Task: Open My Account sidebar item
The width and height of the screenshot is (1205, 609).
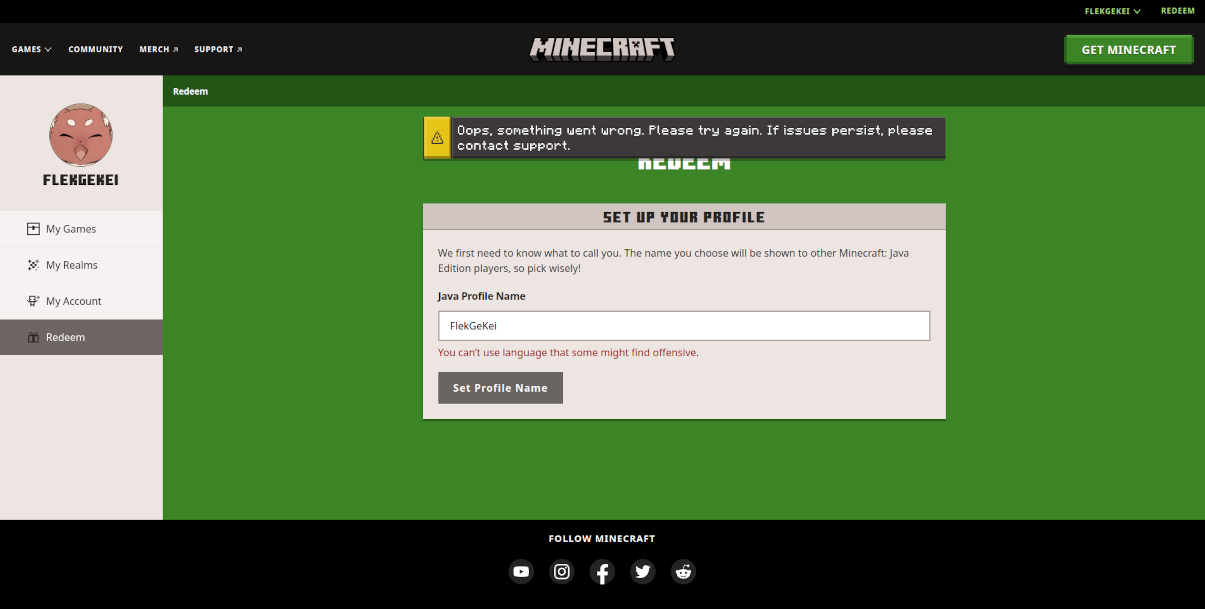Action: click(73, 301)
